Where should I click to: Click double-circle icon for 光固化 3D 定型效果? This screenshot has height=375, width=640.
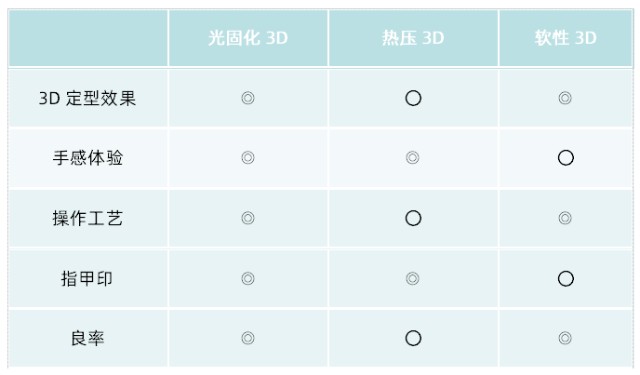(248, 98)
